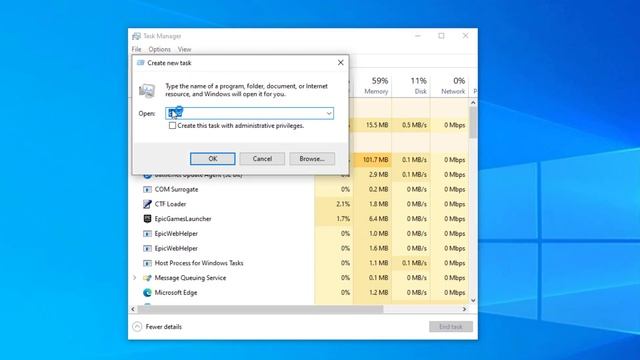Click the Host Process for Windows Tasks icon
Screen dimensions: 640x360
[x=147, y=263]
